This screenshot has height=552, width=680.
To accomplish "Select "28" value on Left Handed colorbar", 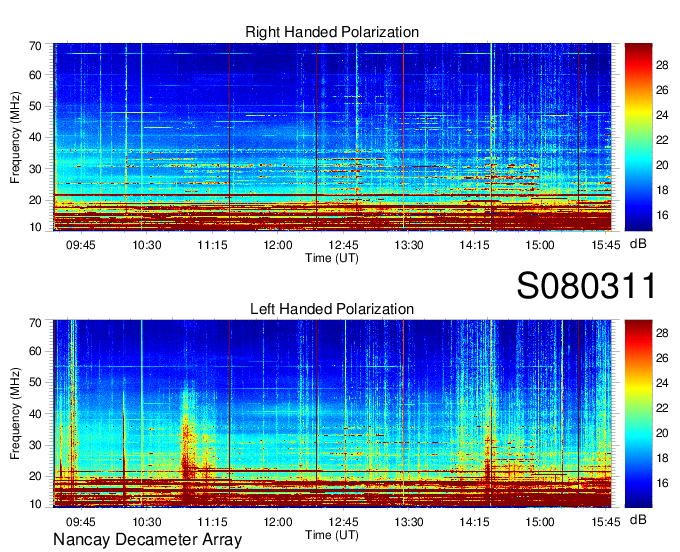I will tap(662, 333).
